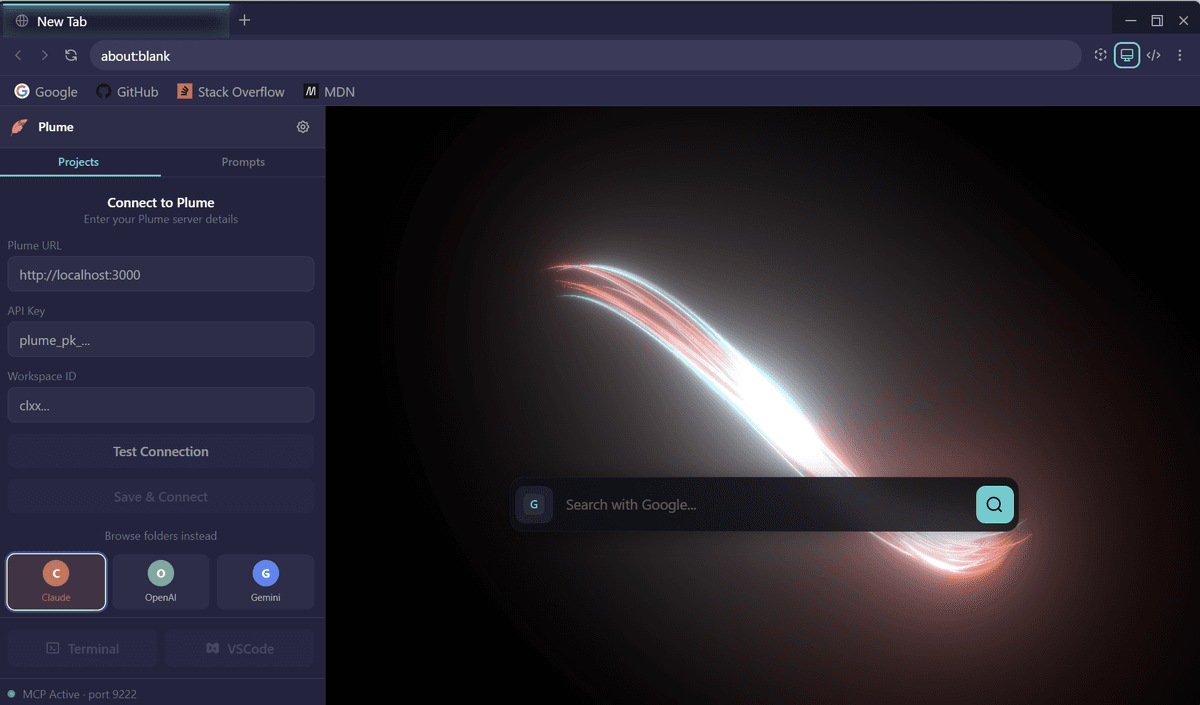Click the Test Connection button

tap(161, 452)
